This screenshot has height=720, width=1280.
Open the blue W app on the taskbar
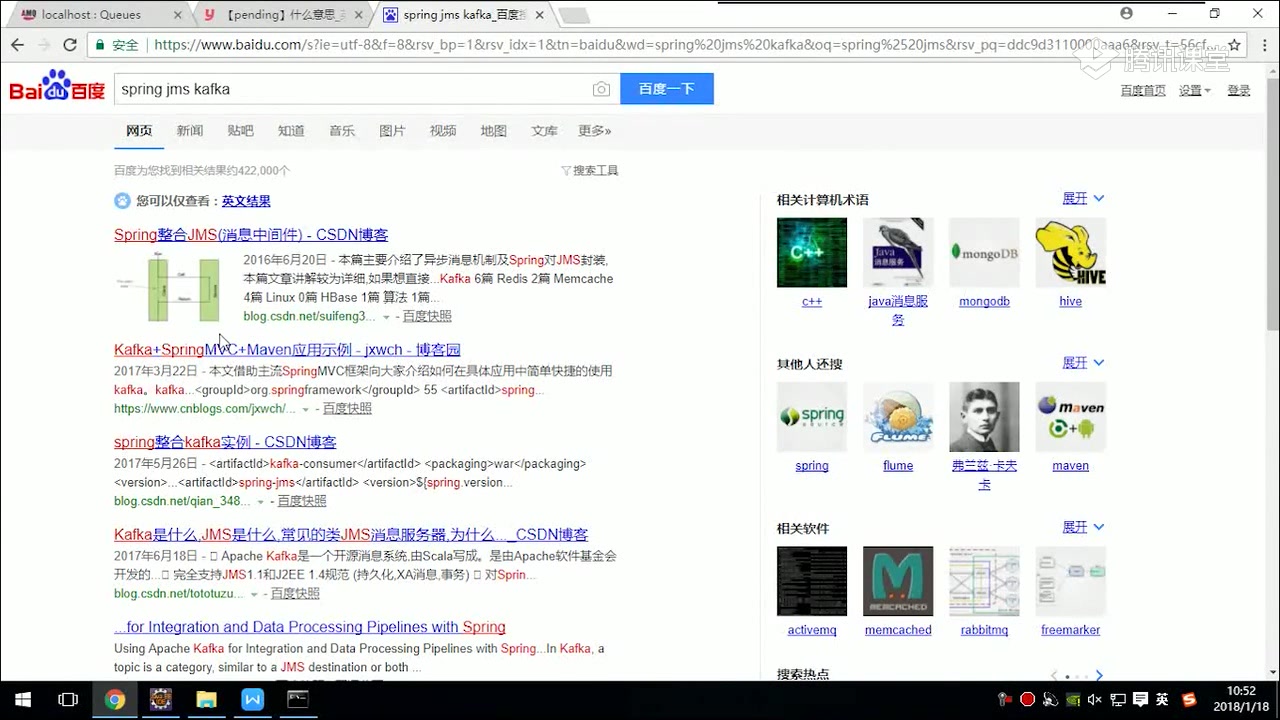click(252, 700)
